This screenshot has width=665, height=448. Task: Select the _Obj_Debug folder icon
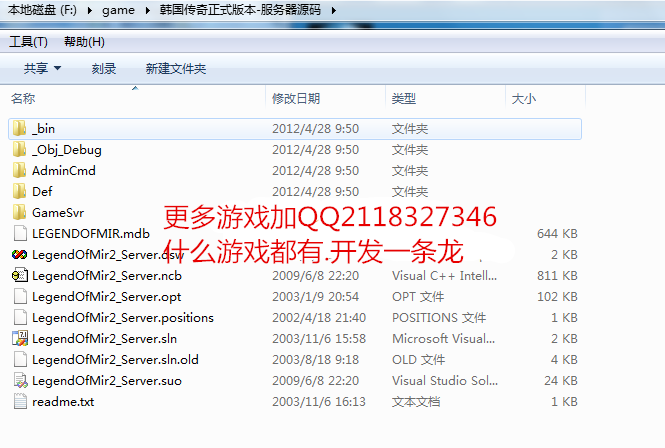[x=20, y=149]
